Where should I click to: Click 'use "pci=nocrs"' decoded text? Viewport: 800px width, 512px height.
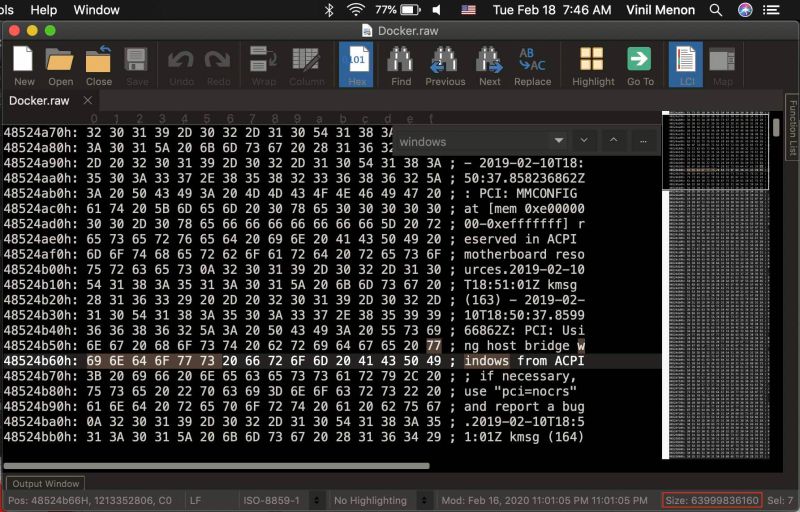pos(520,392)
